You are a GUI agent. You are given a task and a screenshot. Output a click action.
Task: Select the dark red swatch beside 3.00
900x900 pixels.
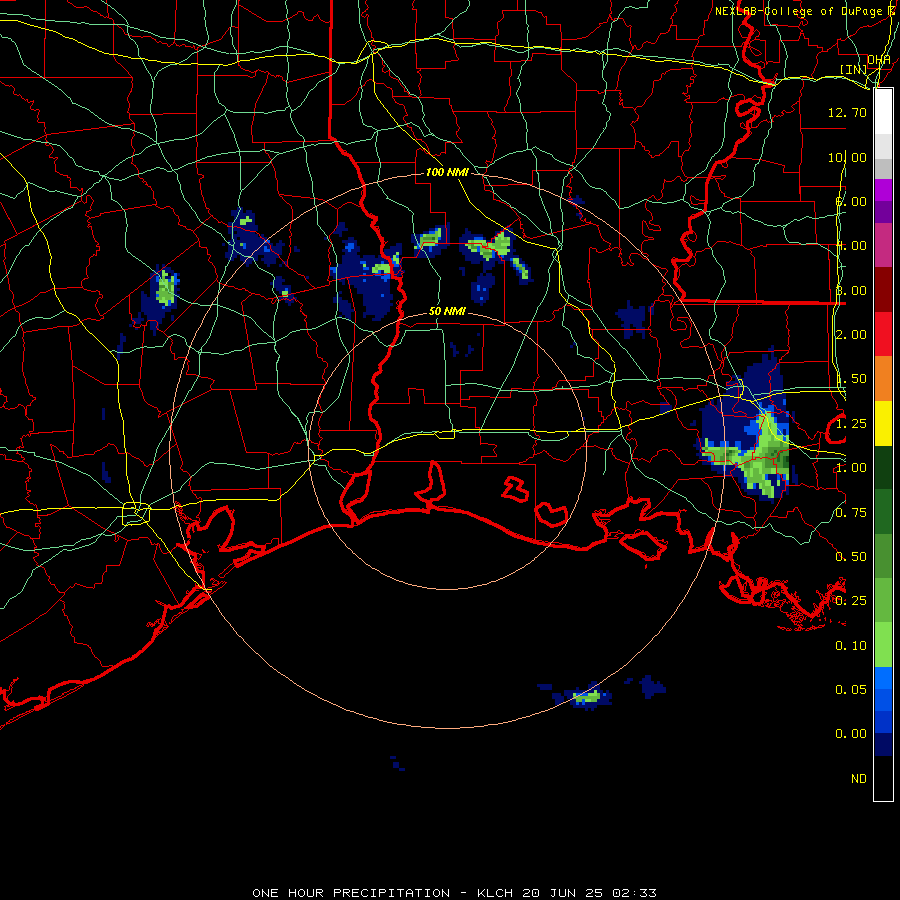pyautogui.click(x=883, y=290)
